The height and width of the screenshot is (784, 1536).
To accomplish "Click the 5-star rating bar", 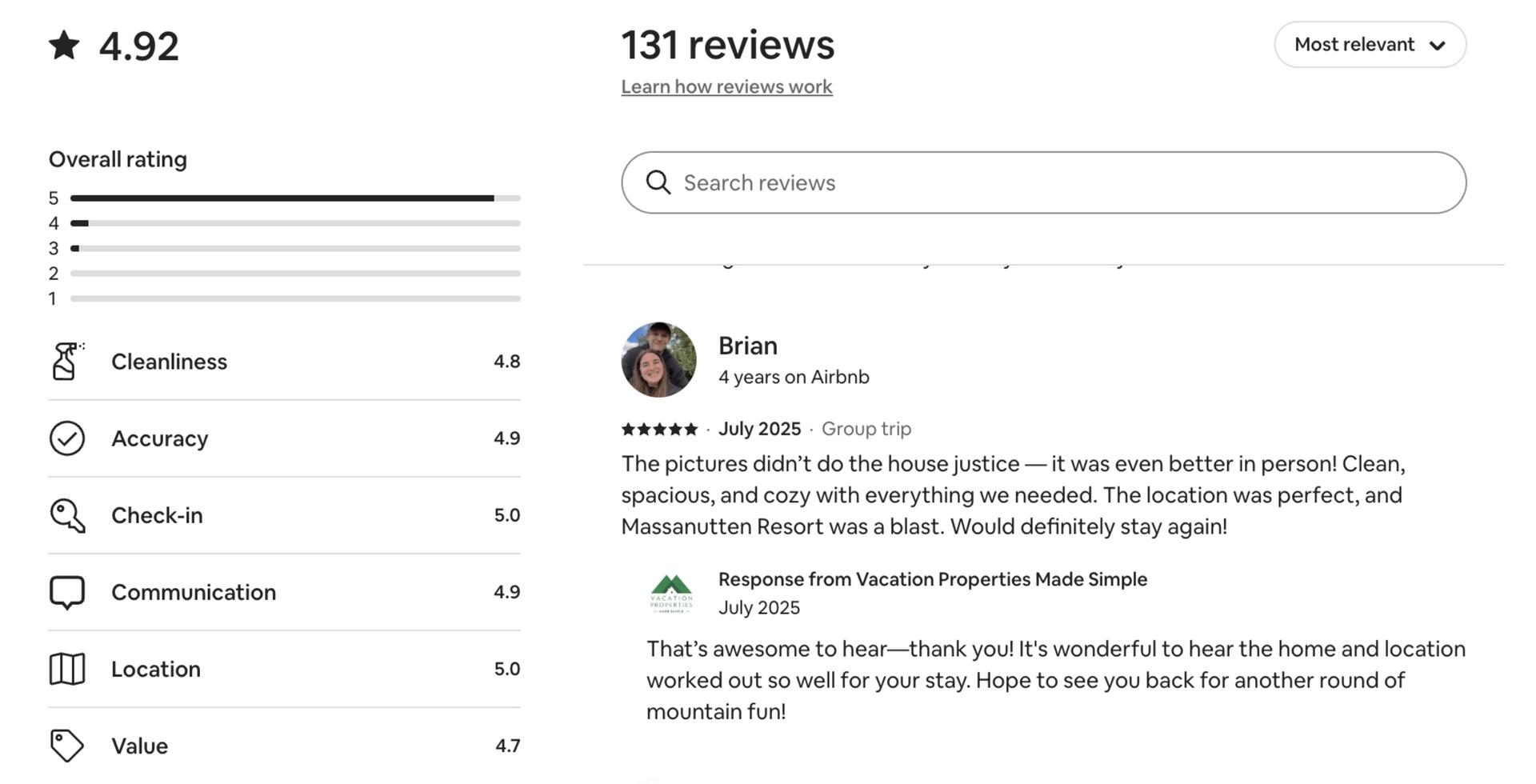I will [x=295, y=198].
